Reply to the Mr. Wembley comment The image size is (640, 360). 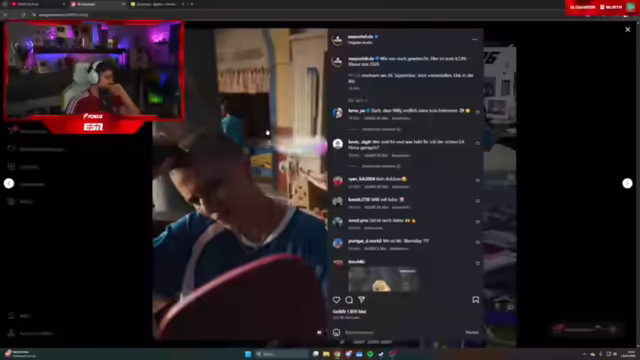tap(399, 249)
